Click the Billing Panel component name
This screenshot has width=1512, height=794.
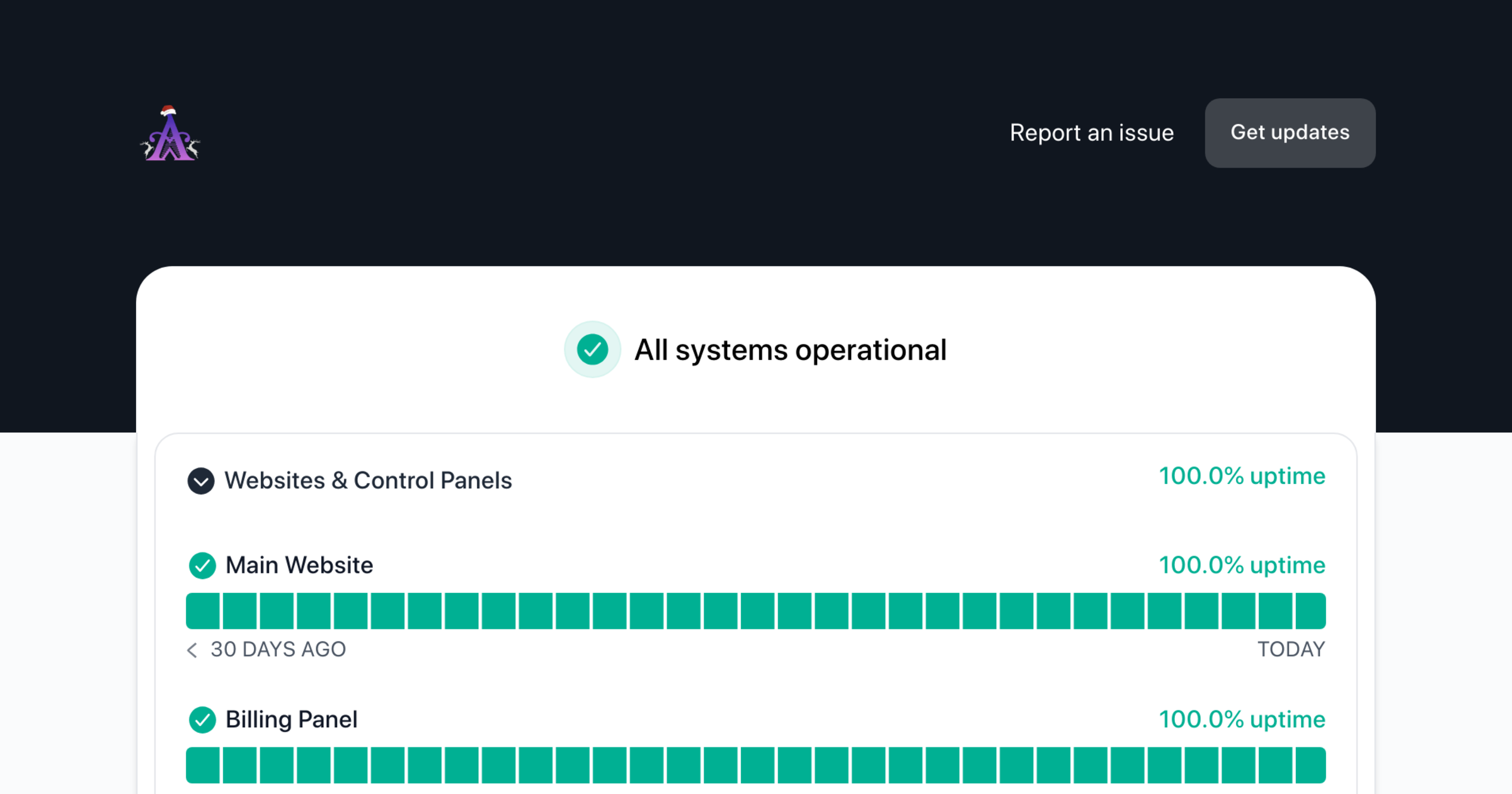[291, 720]
